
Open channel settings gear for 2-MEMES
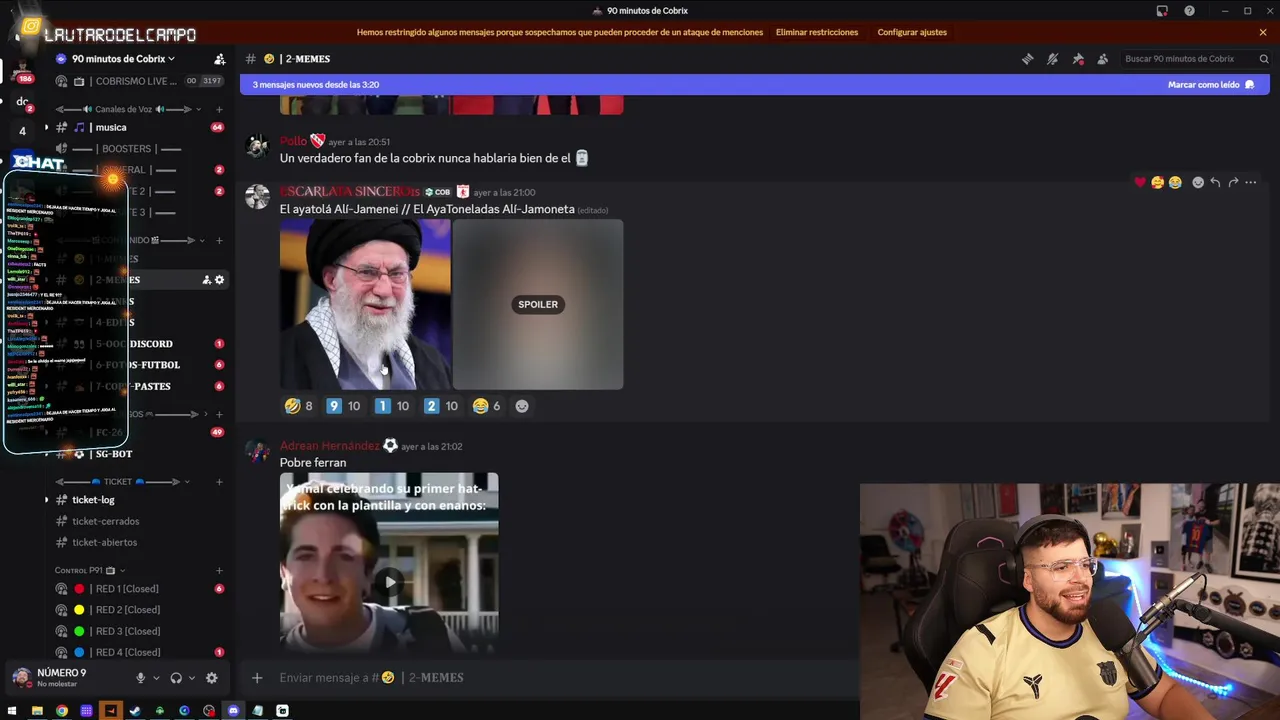[x=220, y=280]
